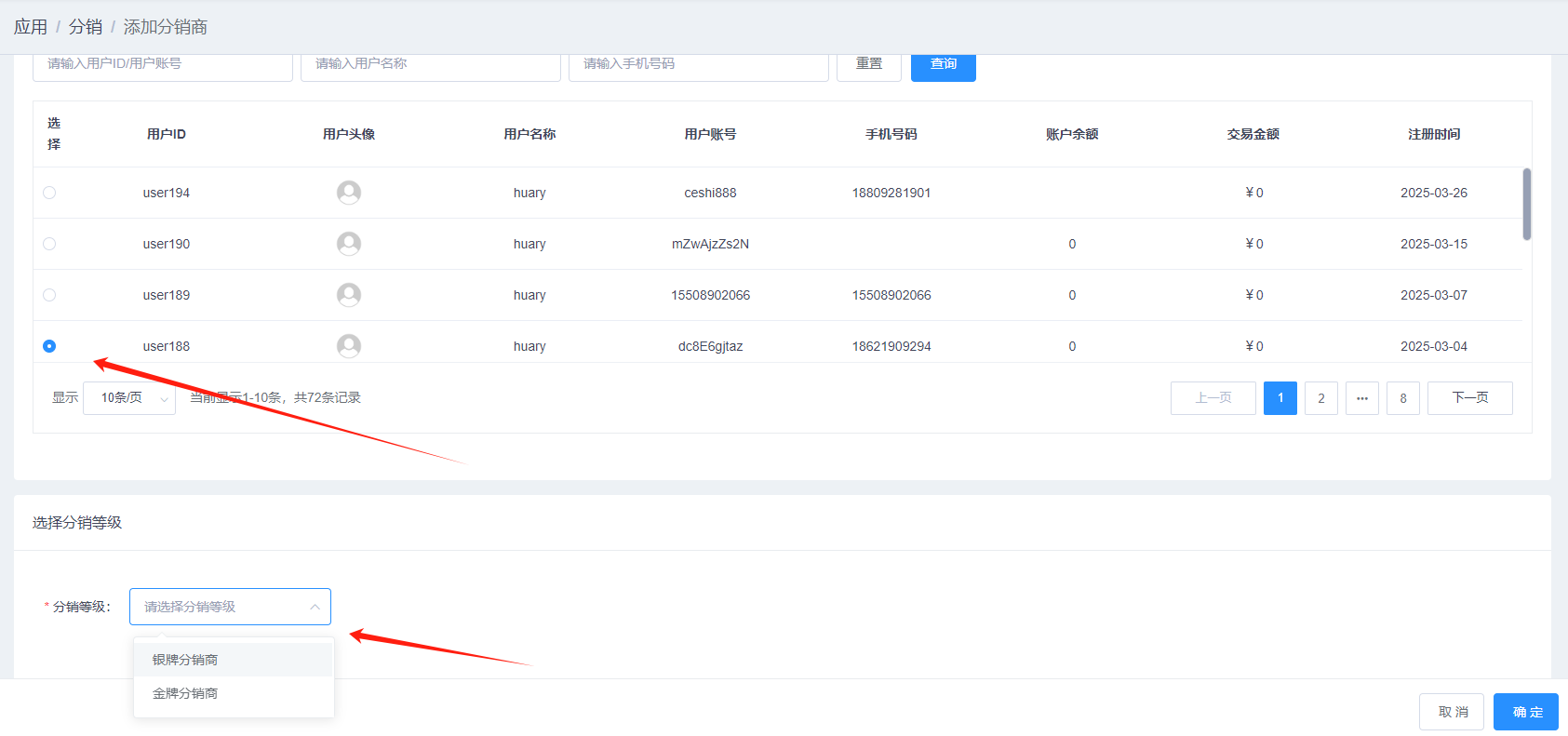Click the avatar icon for user189
Image resolution: width=1568 pixels, height=736 pixels.
pos(349,295)
